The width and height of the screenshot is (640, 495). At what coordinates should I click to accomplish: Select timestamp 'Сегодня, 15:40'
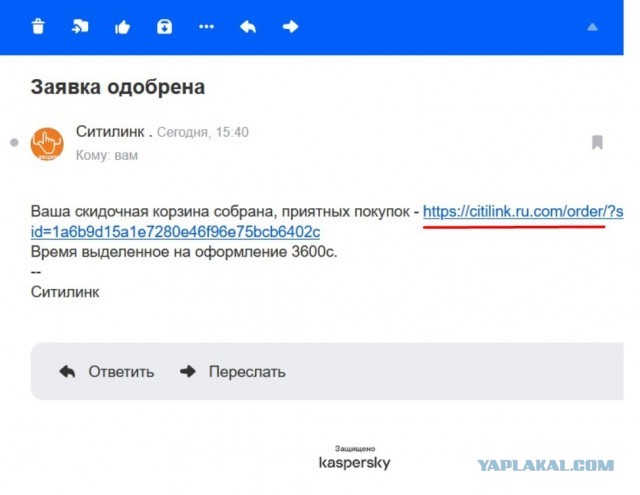pyautogui.click(x=203, y=132)
